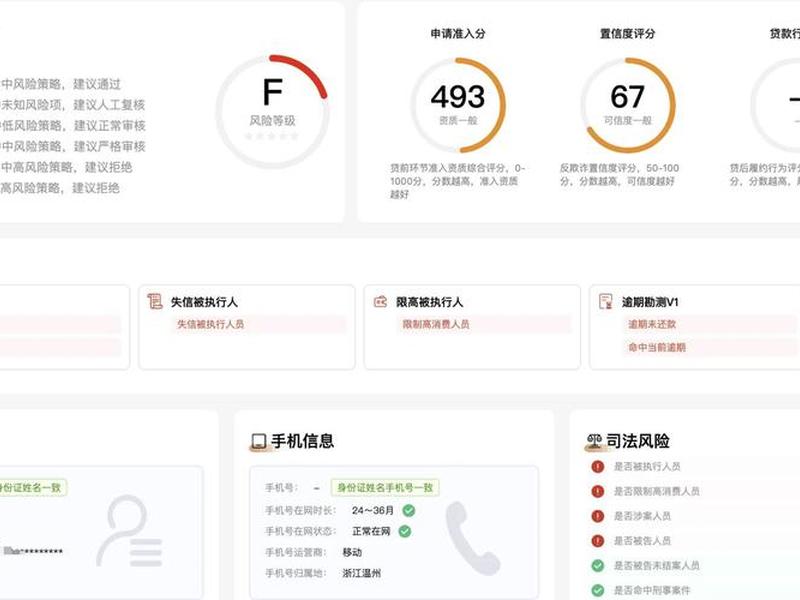
Task: Click the phone device icon beside 手机信息
Action: pos(259,441)
